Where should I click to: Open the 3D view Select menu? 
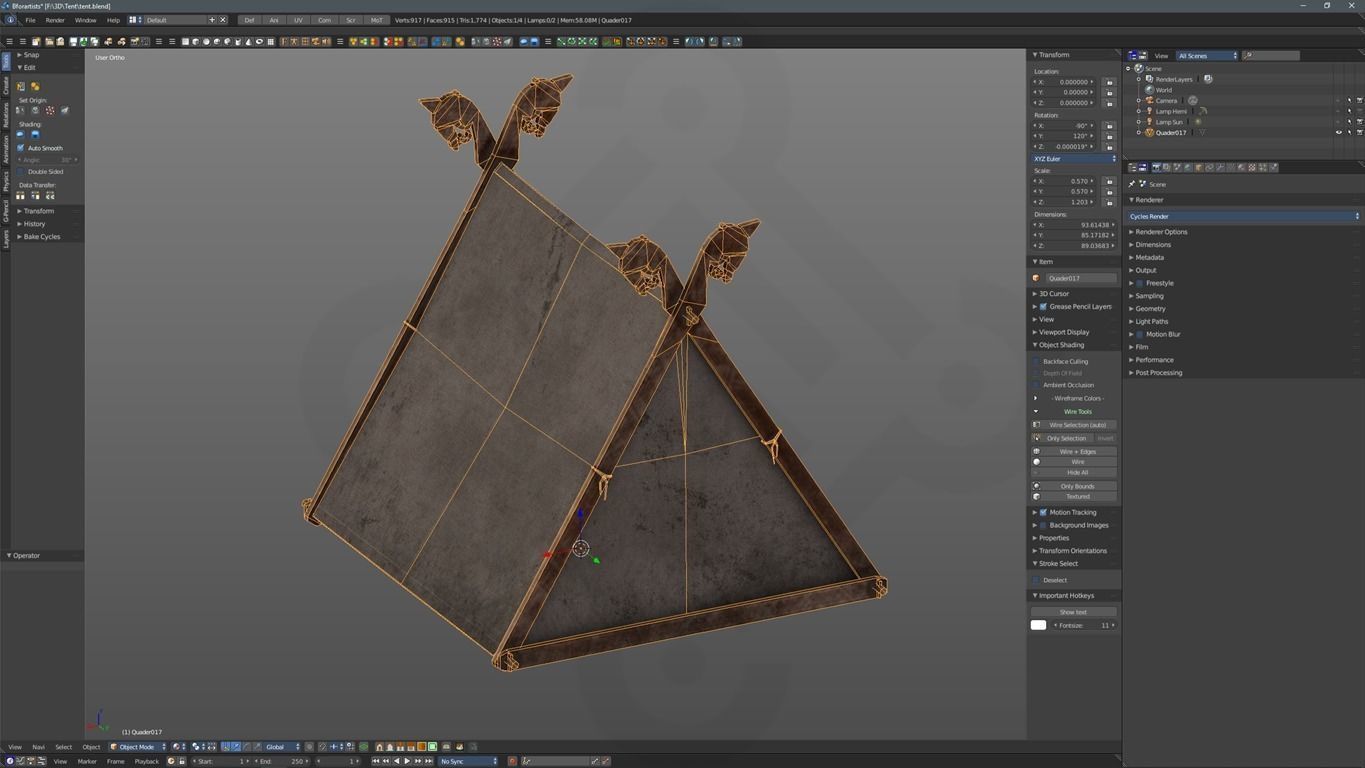[x=63, y=747]
